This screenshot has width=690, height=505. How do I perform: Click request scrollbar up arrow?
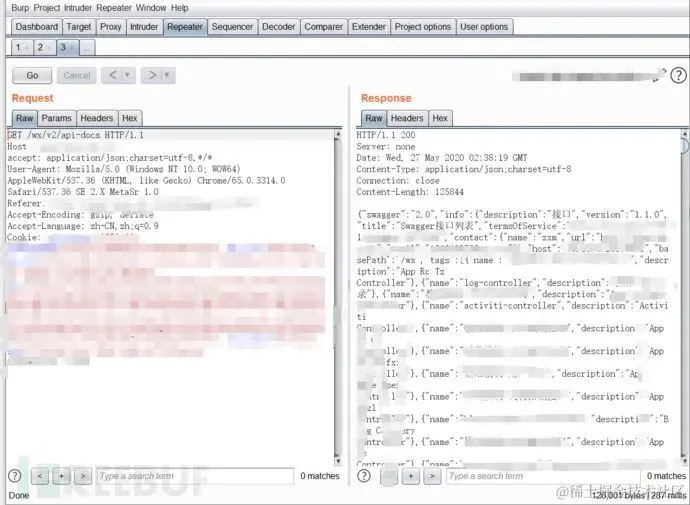click(338, 134)
